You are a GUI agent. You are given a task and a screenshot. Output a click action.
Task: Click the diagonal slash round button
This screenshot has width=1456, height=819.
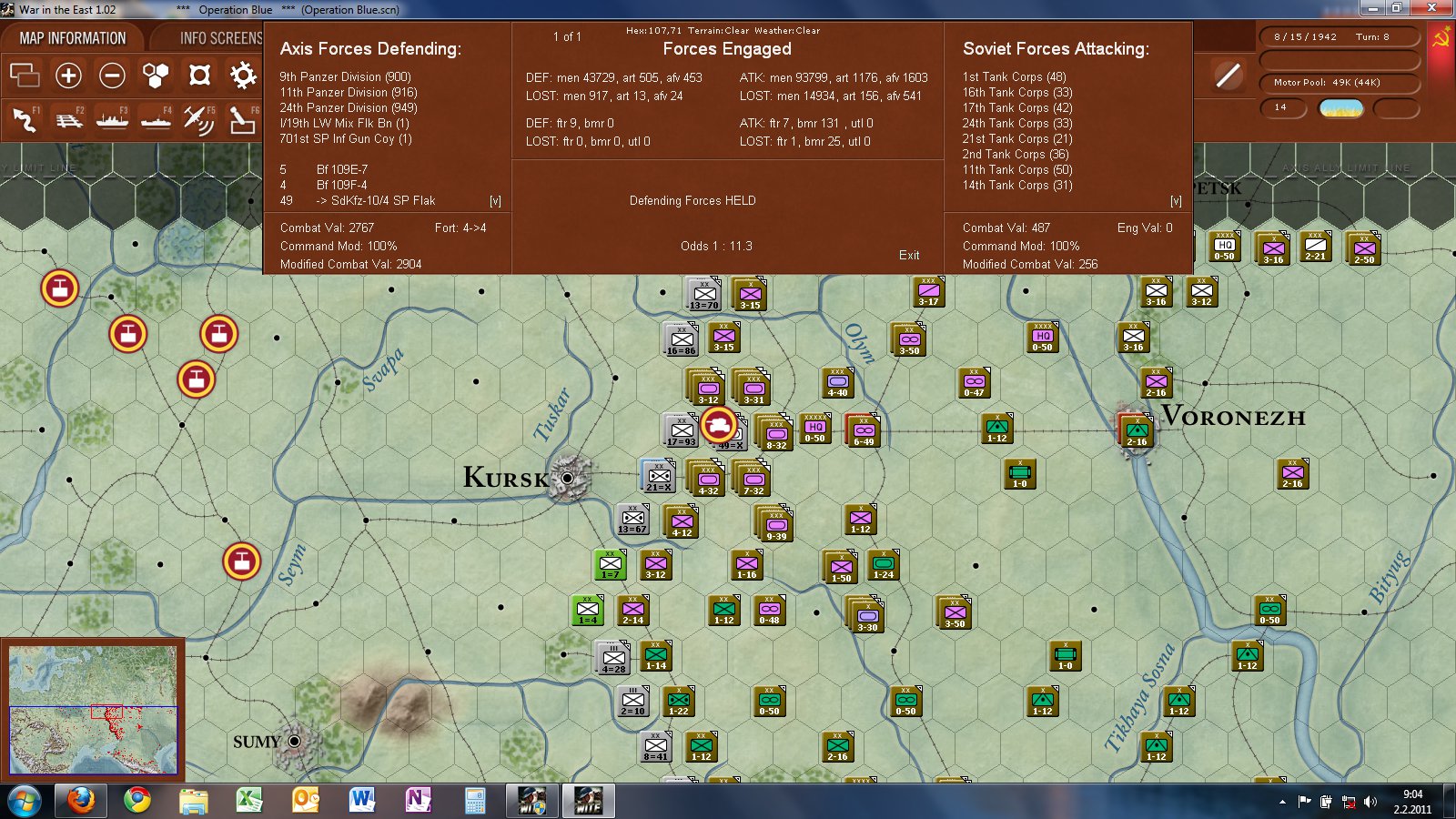pyautogui.click(x=1228, y=76)
